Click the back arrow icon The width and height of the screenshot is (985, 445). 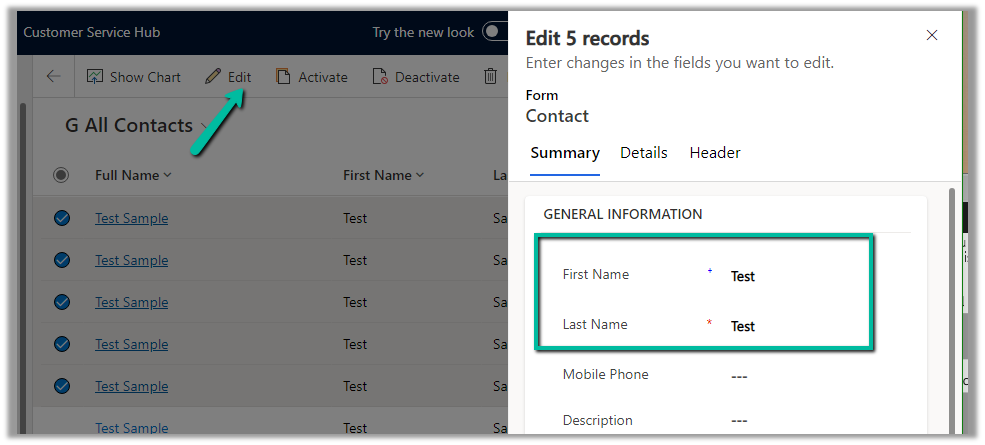53,77
